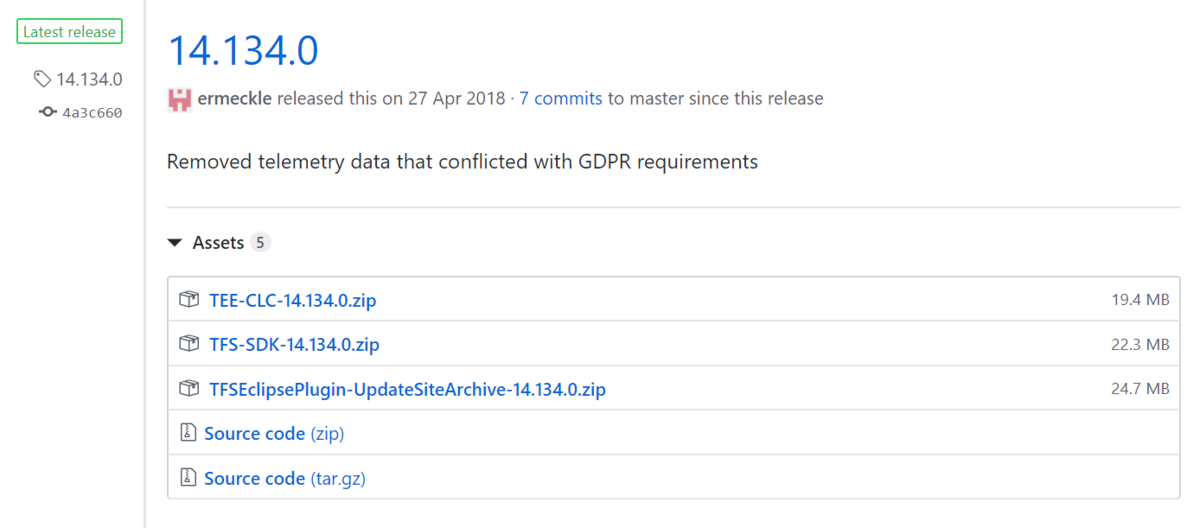Click the Latest release badge
Screen dimensions: 1200x528
69,32
